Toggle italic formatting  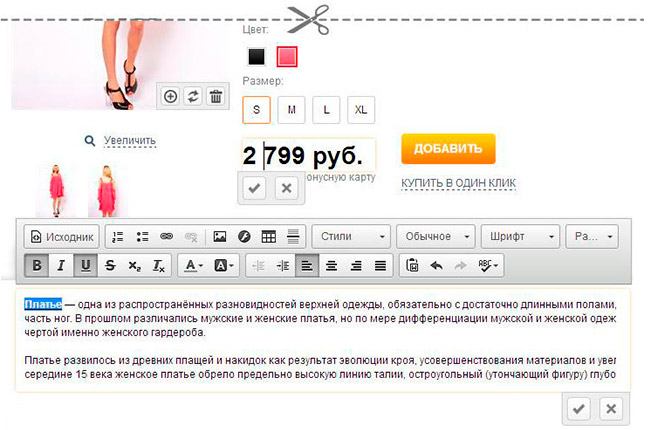[61, 265]
